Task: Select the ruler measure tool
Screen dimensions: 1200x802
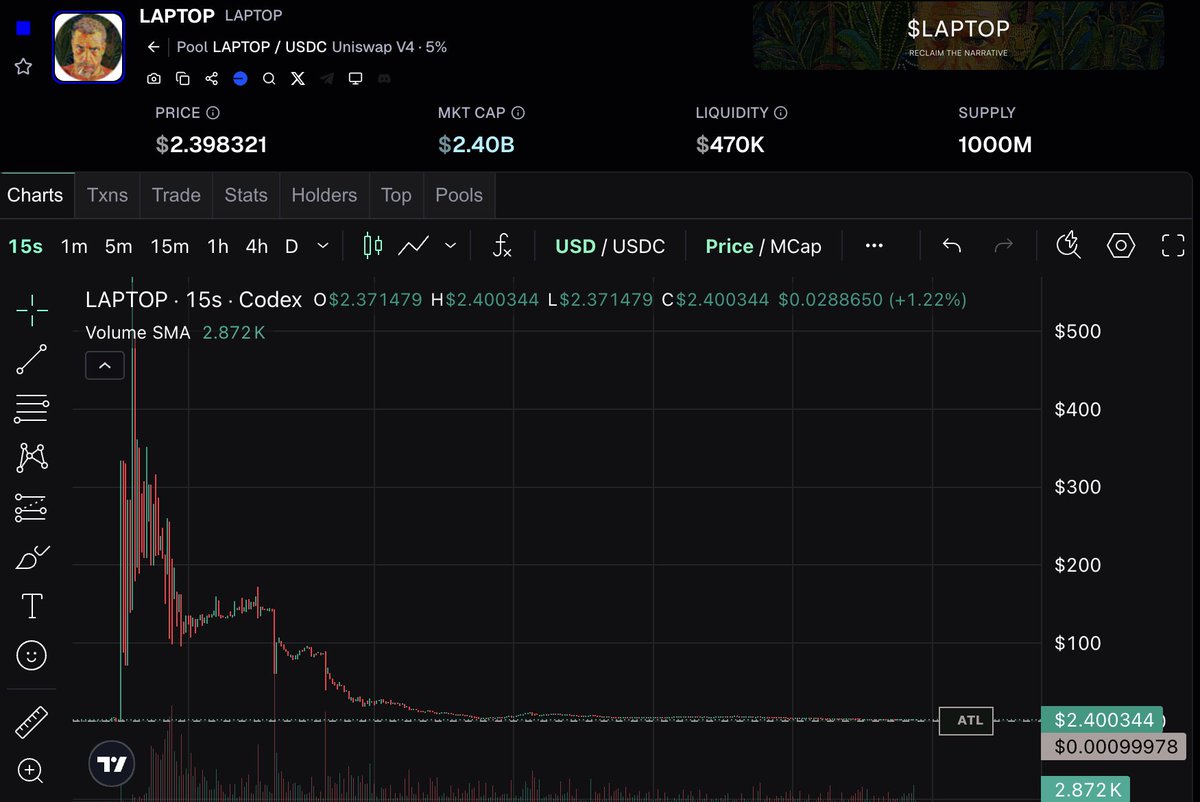Action: (32, 722)
